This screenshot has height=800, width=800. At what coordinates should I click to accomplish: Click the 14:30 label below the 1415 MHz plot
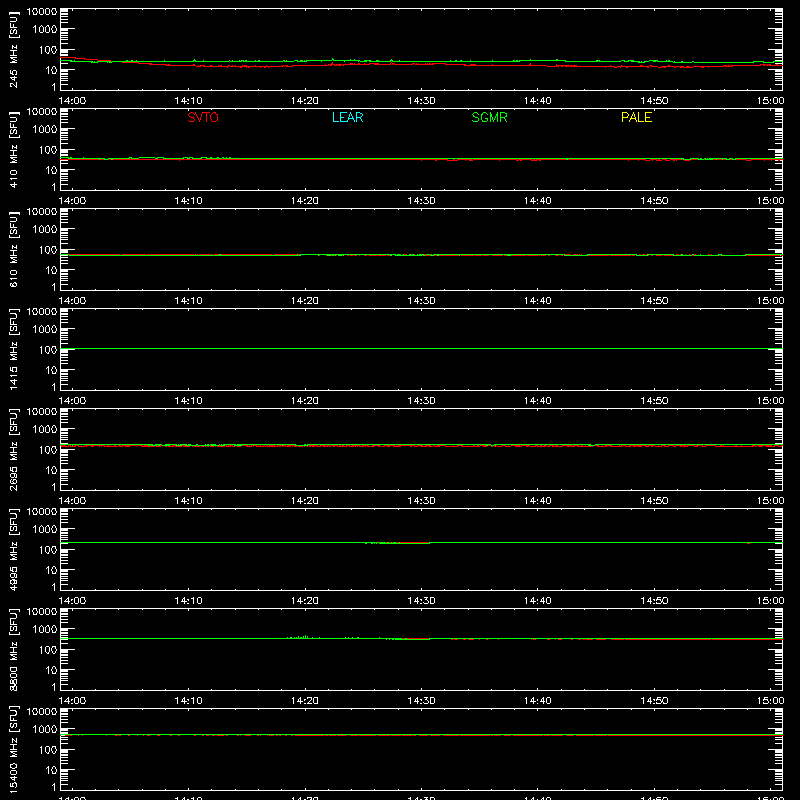421,401
